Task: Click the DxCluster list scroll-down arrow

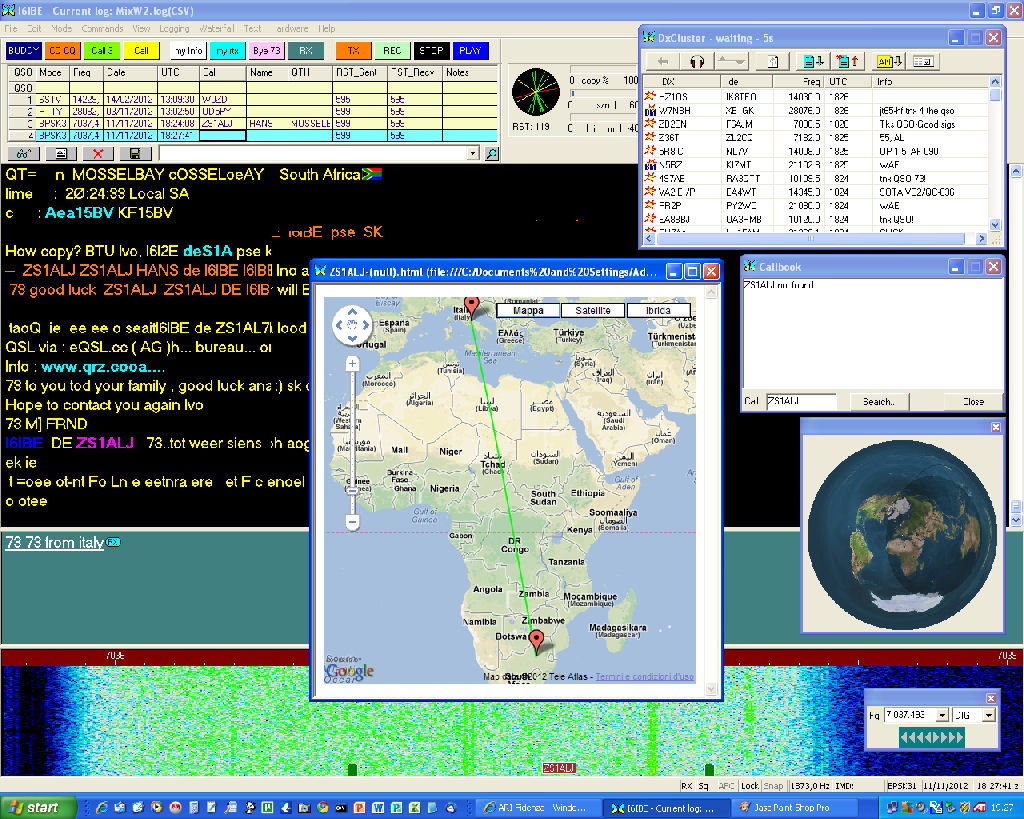Action: click(x=995, y=225)
